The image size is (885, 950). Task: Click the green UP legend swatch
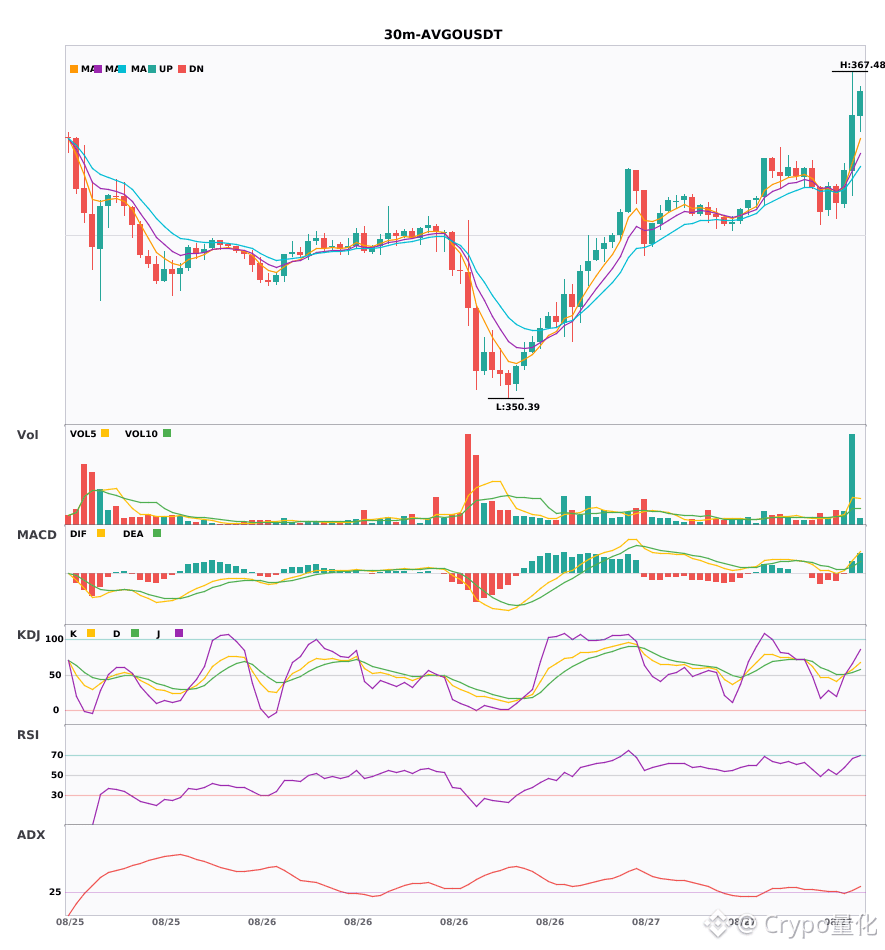tap(152, 69)
